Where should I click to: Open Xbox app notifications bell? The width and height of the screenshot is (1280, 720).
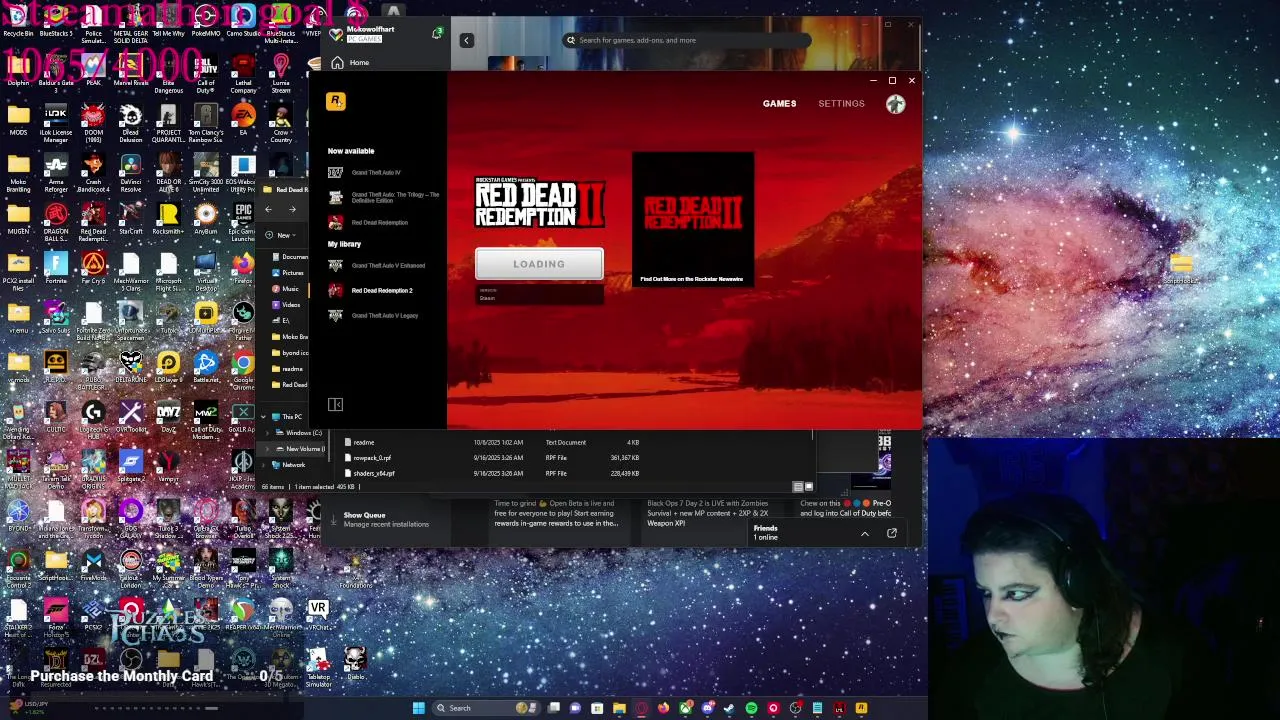pyautogui.click(x=437, y=34)
